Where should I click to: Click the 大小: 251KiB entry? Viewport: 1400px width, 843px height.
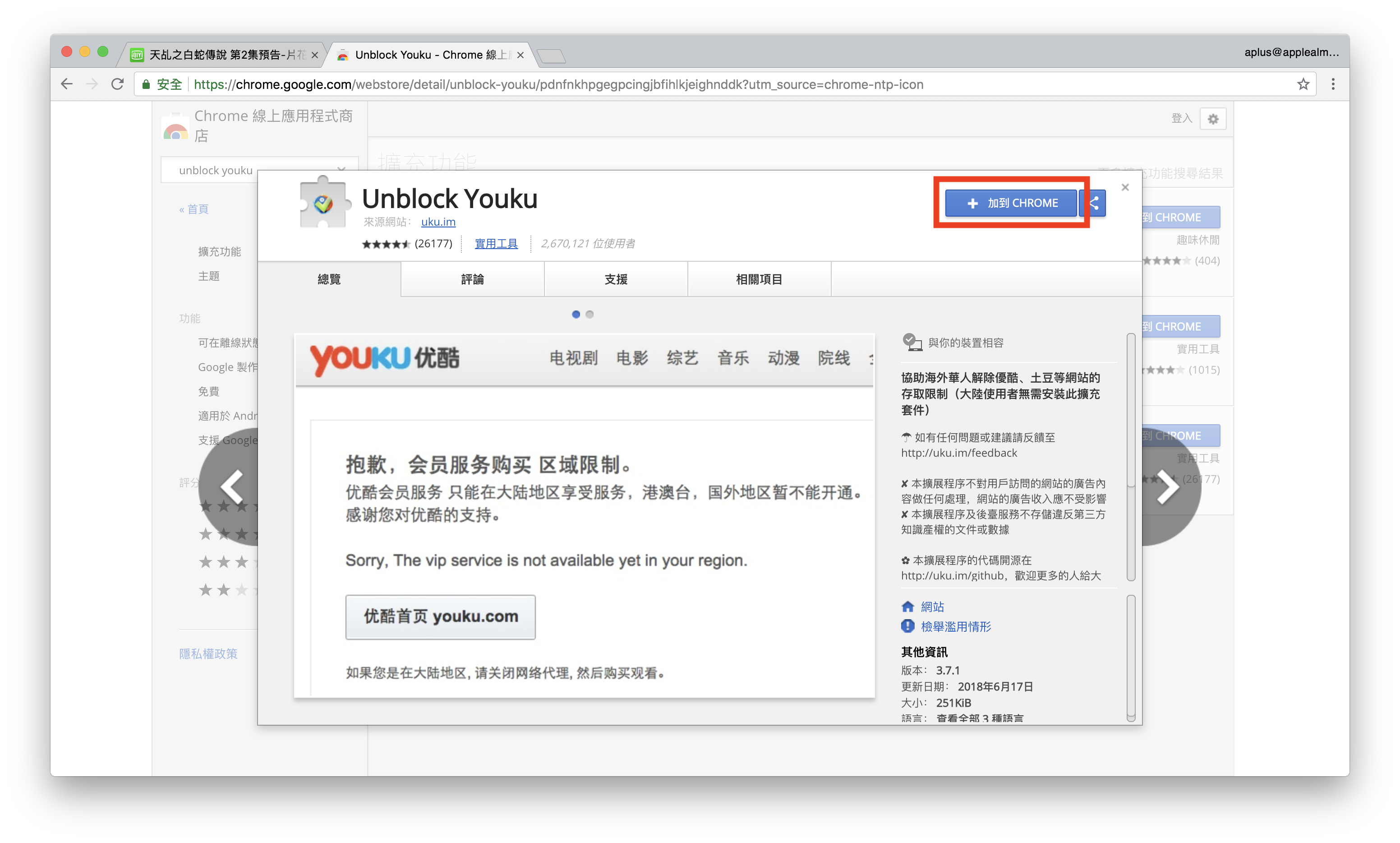point(936,703)
